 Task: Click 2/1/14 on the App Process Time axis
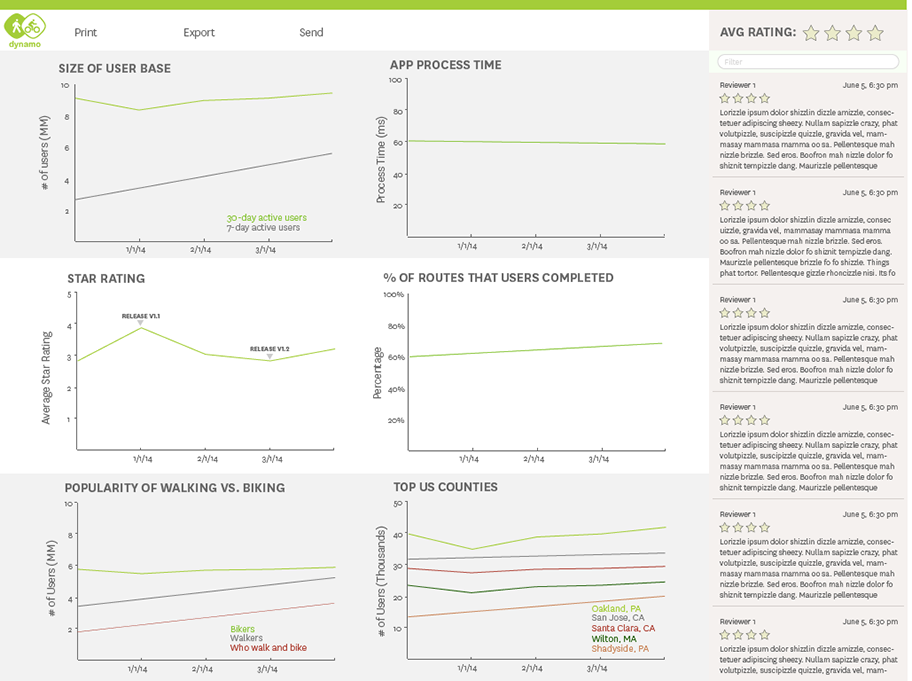pos(532,247)
